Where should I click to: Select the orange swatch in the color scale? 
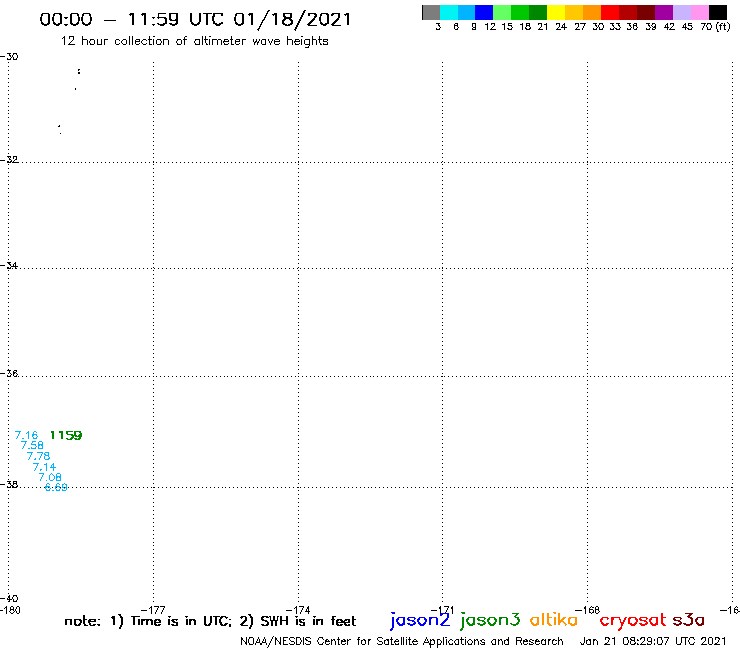592,12
